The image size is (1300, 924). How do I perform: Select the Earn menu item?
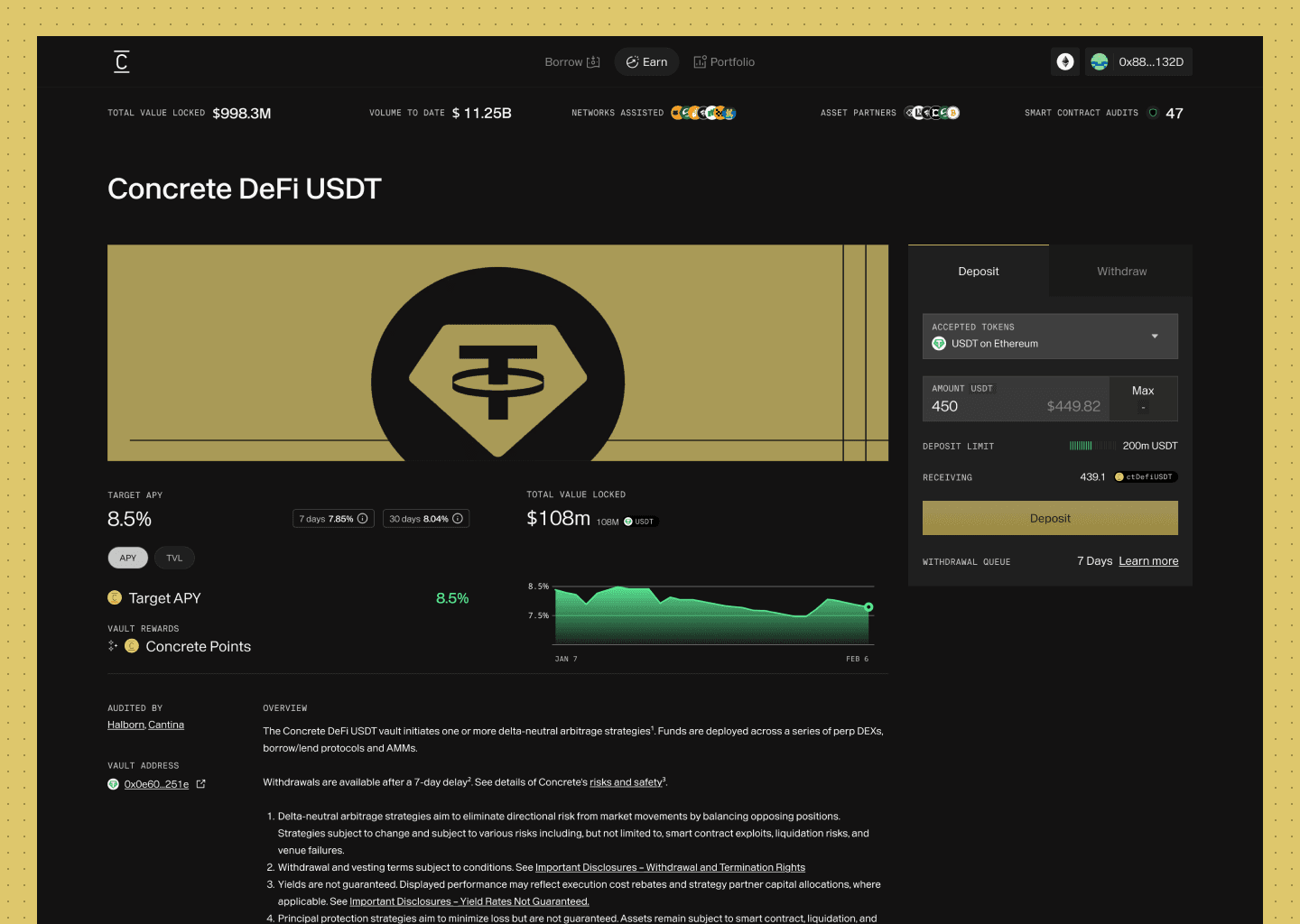click(x=646, y=61)
